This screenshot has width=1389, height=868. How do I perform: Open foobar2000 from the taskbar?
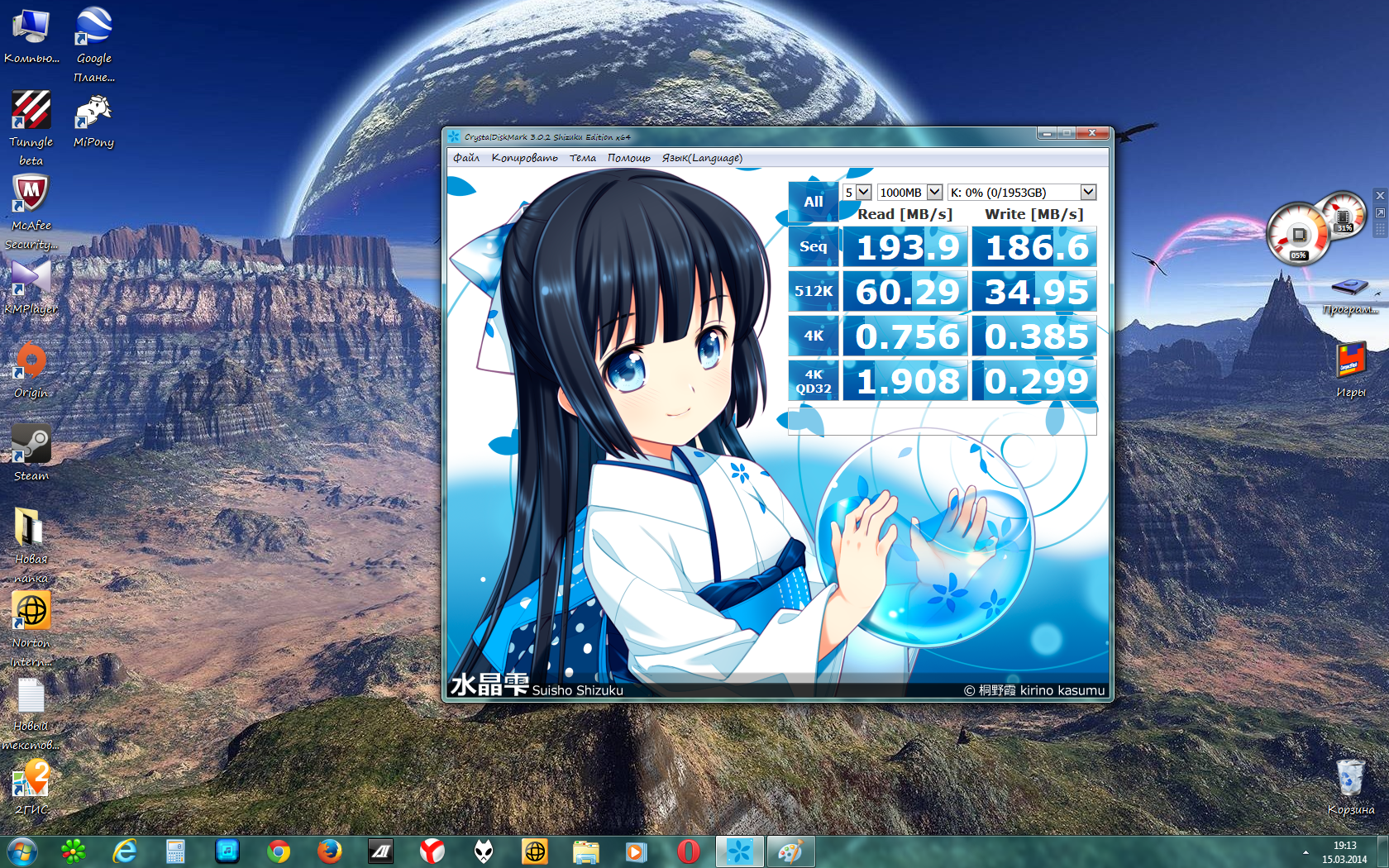pyautogui.click(x=484, y=851)
